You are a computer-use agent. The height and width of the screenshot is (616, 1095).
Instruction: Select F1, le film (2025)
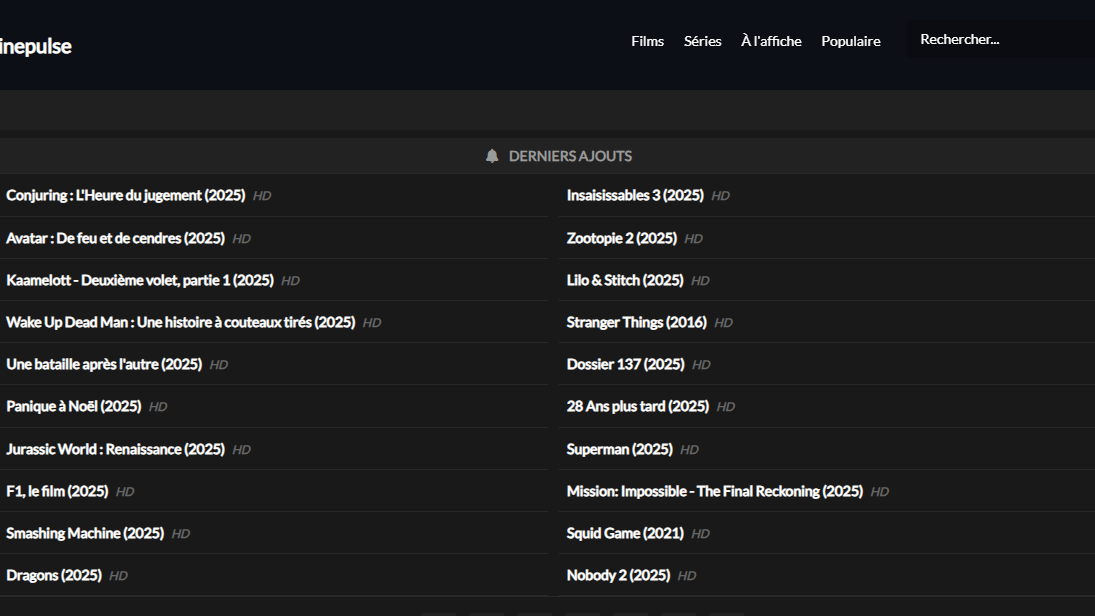click(x=57, y=492)
